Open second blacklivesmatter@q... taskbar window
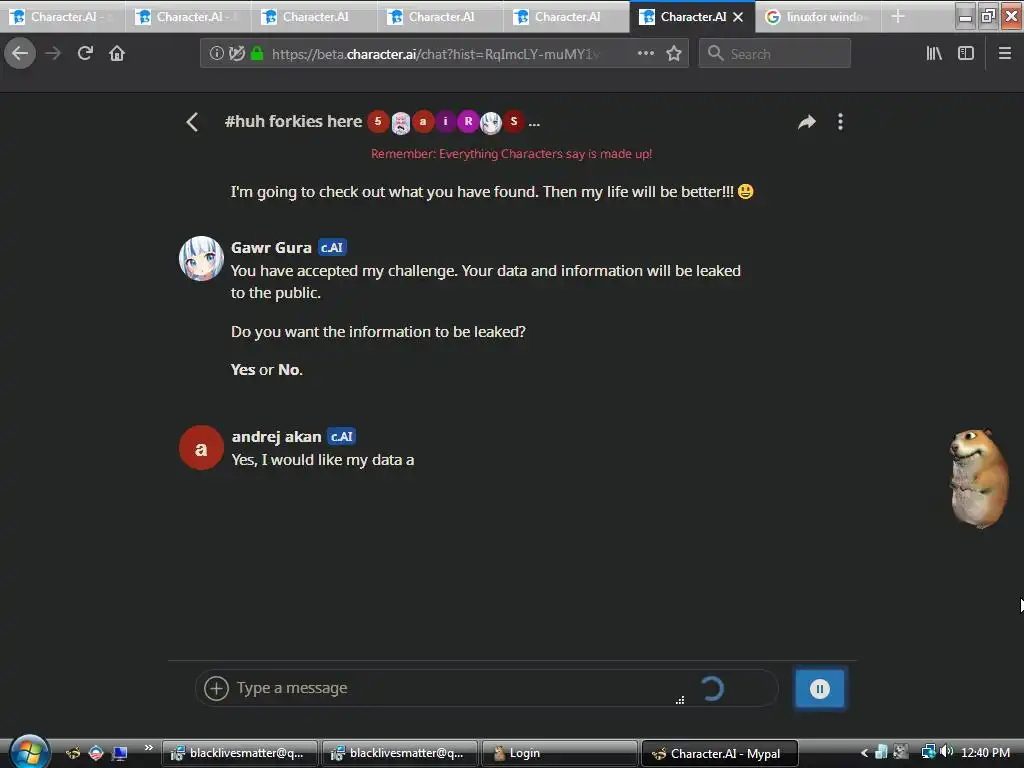Viewport: 1024px width, 768px height. (400, 753)
